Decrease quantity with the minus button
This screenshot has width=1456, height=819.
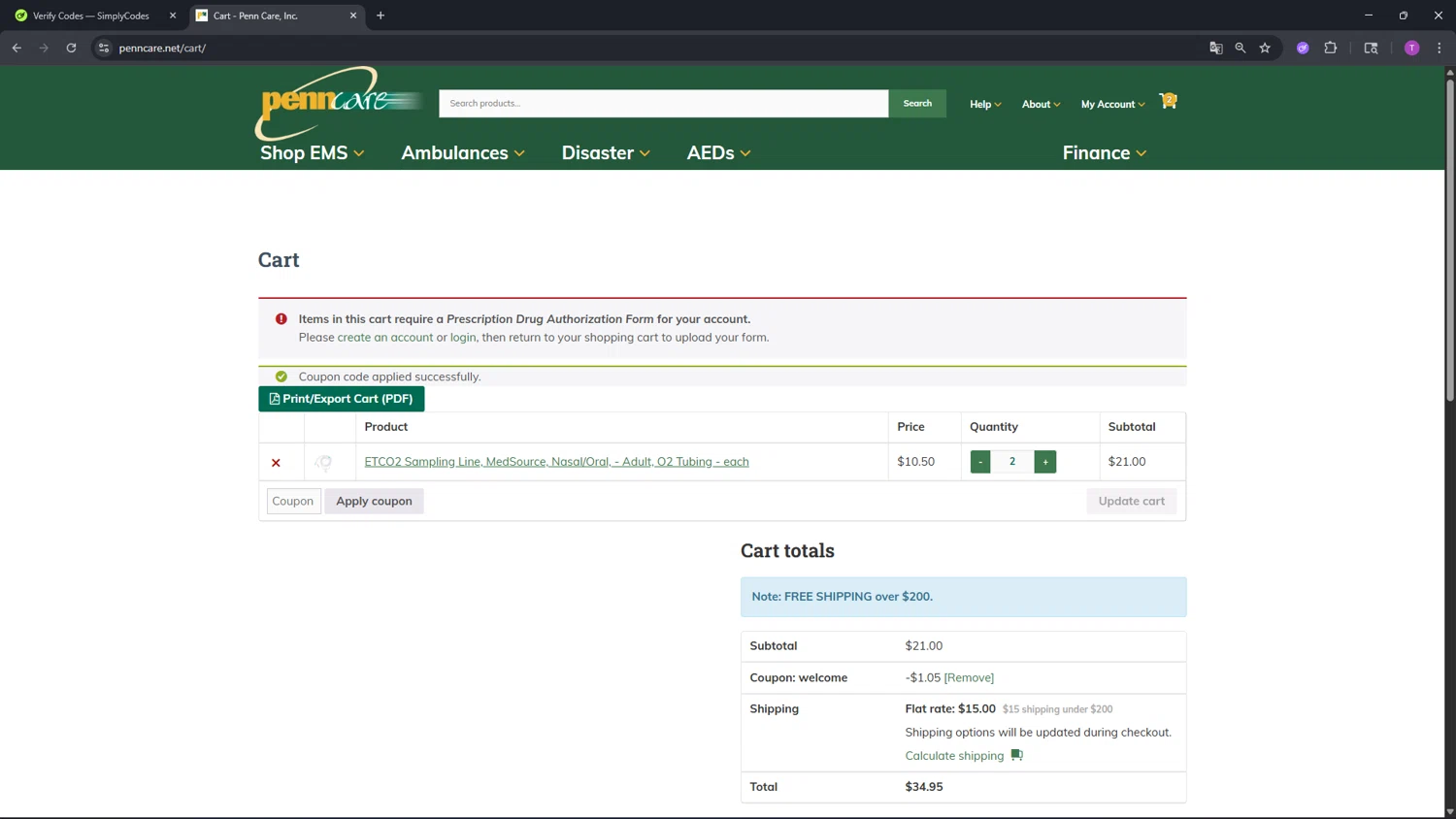tap(980, 462)
